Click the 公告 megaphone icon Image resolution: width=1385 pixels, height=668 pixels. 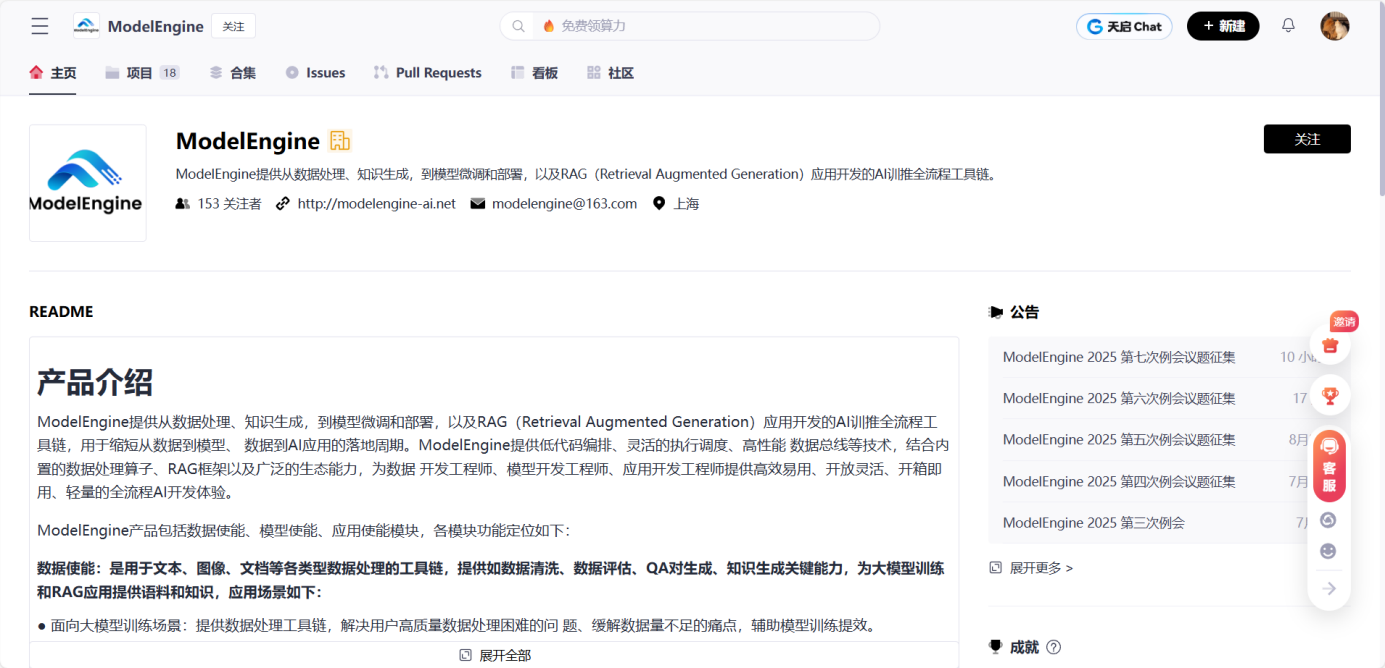(995, 312)
